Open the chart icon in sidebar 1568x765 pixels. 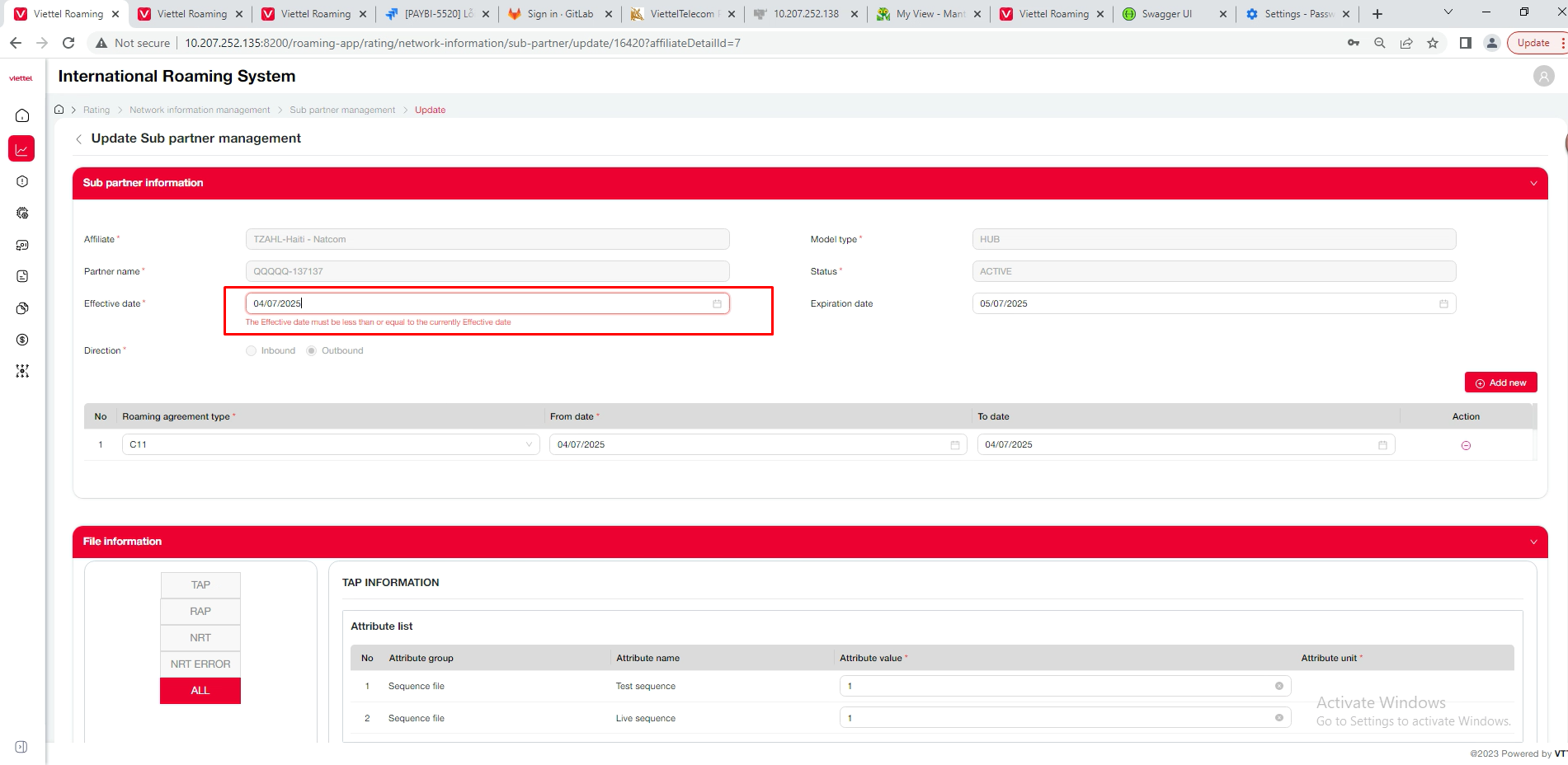(x=22, y=149)
